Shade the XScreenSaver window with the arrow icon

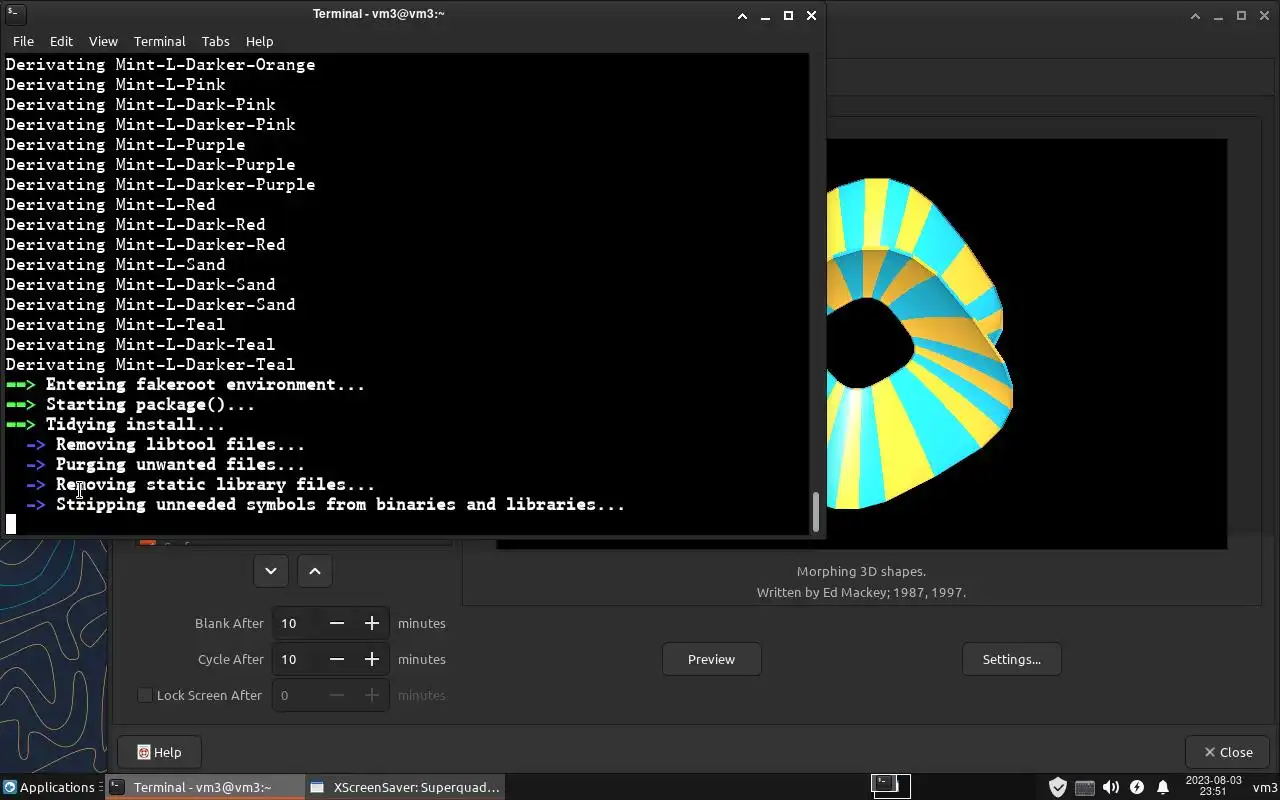[1195, 15]
